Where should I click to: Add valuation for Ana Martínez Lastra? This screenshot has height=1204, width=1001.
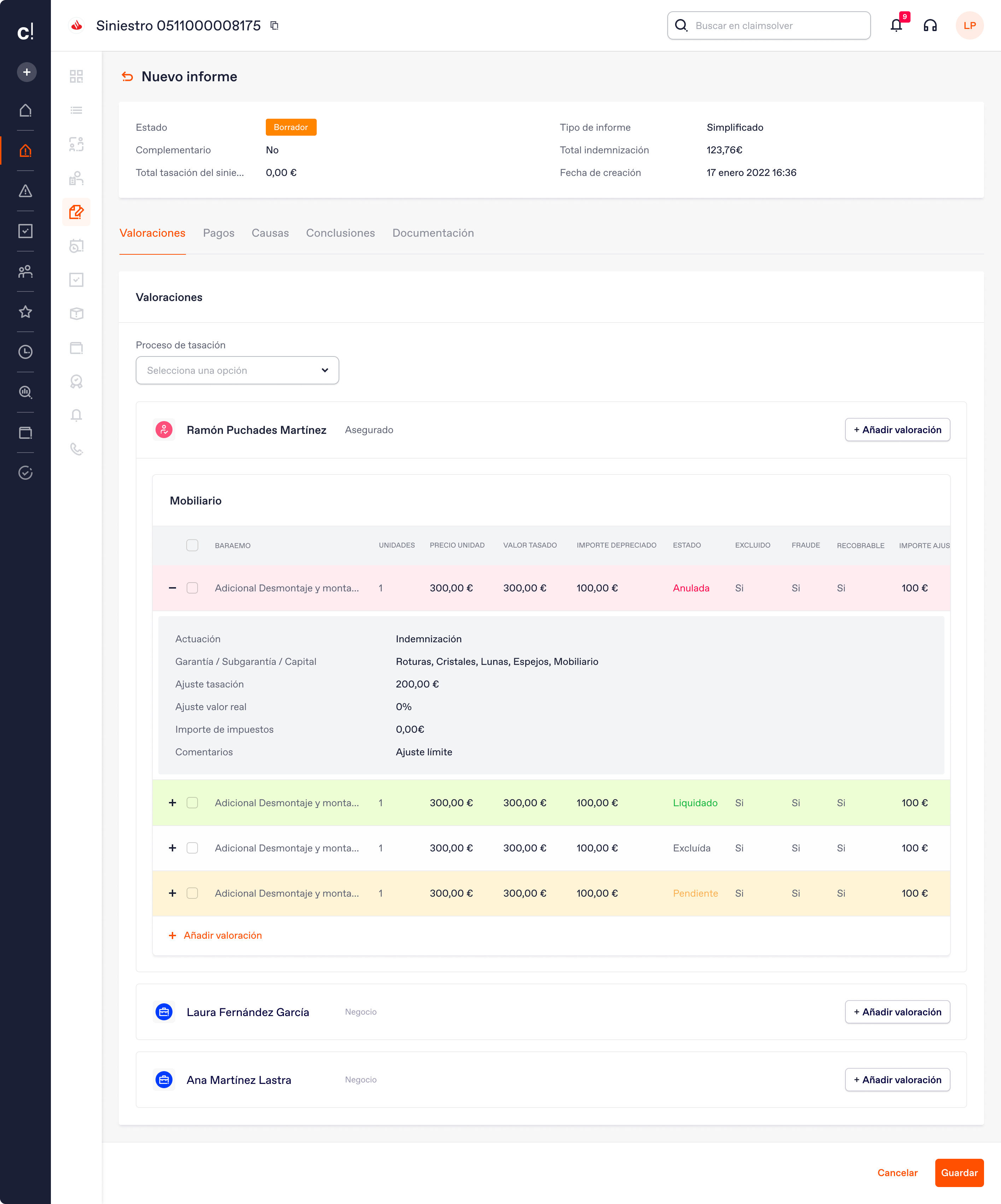(x=897, y=1080)
